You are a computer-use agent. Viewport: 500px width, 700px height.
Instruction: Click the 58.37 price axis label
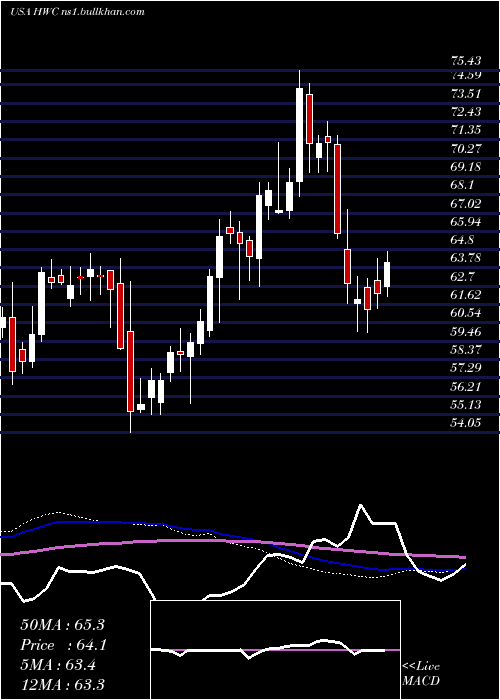pyautogui.click(x=466, y=350)
